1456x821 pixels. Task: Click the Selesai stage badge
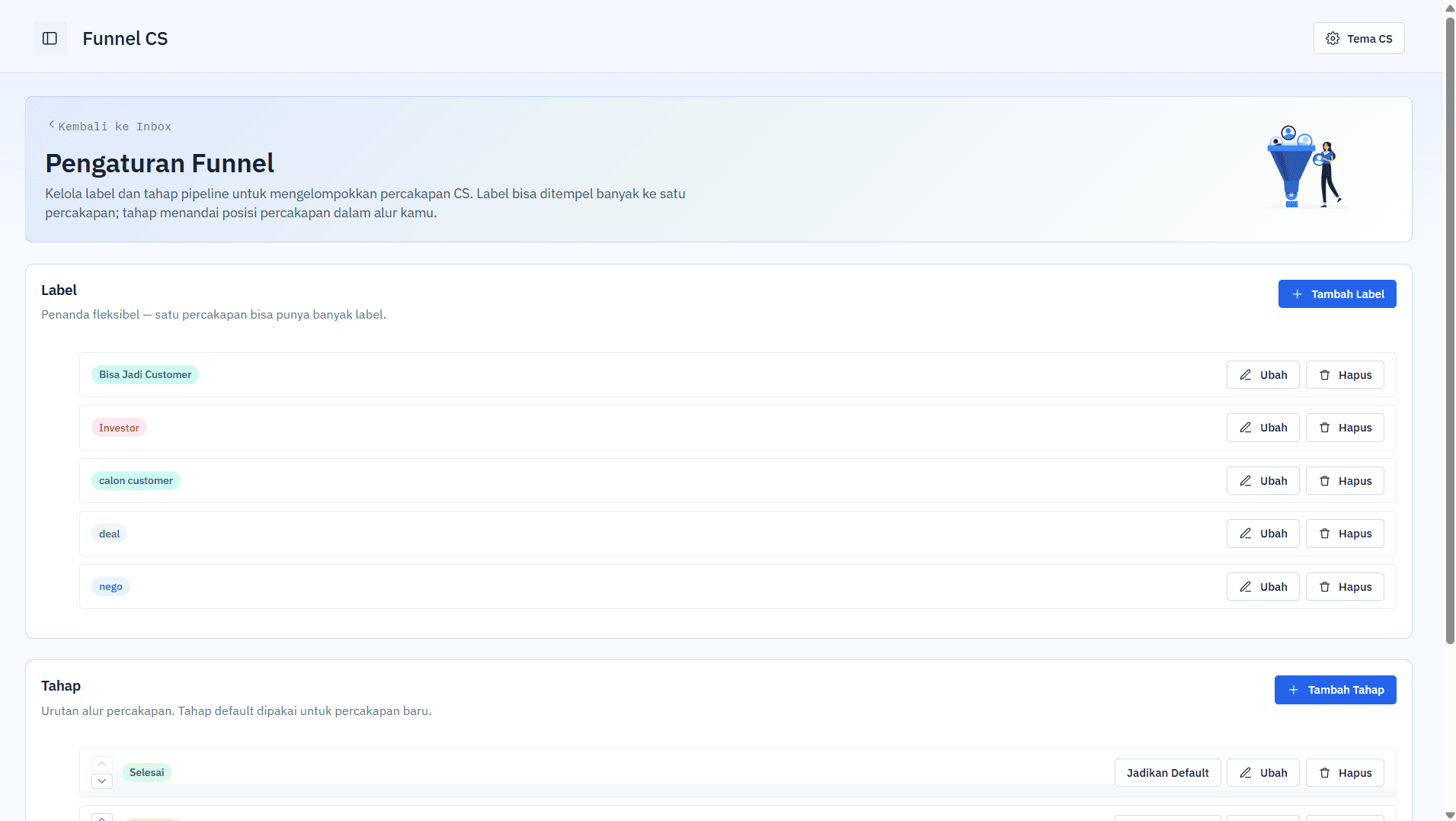coord(146,772)
